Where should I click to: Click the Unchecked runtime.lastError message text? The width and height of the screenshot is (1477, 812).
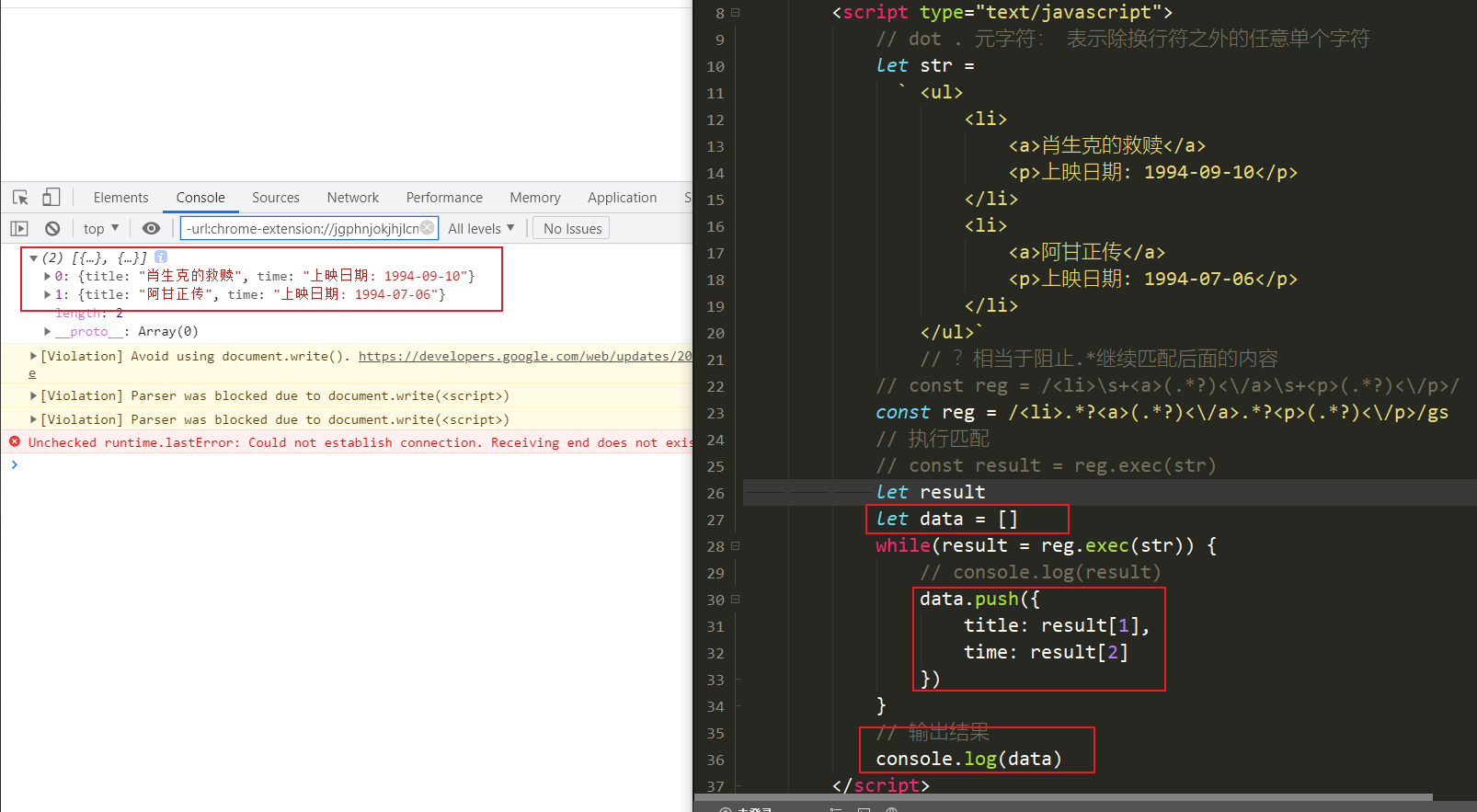click(361, 442)
